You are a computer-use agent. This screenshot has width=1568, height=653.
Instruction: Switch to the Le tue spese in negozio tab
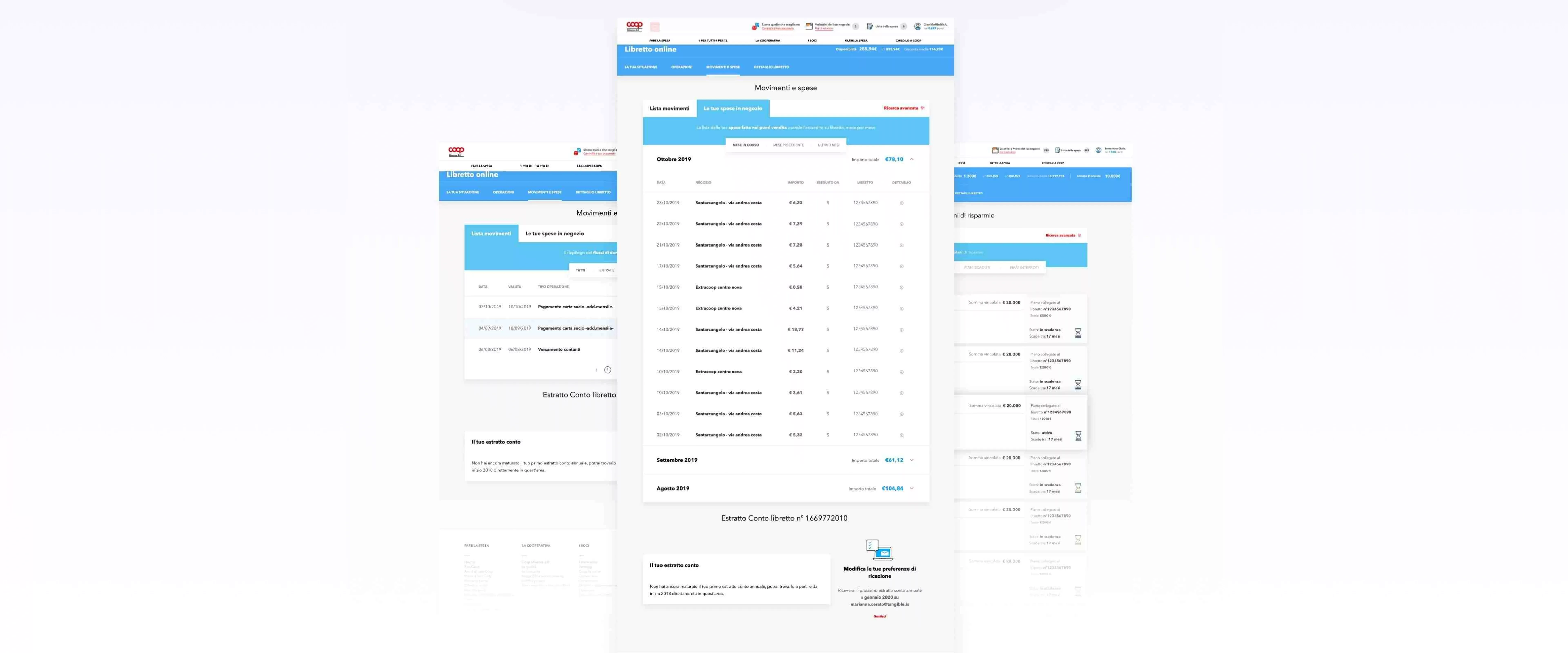(733, 107)
